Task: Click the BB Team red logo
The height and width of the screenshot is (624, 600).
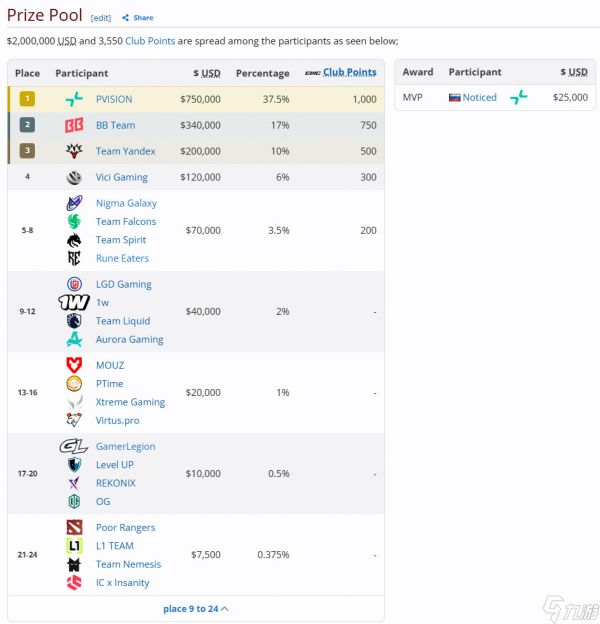Action: 74,125
